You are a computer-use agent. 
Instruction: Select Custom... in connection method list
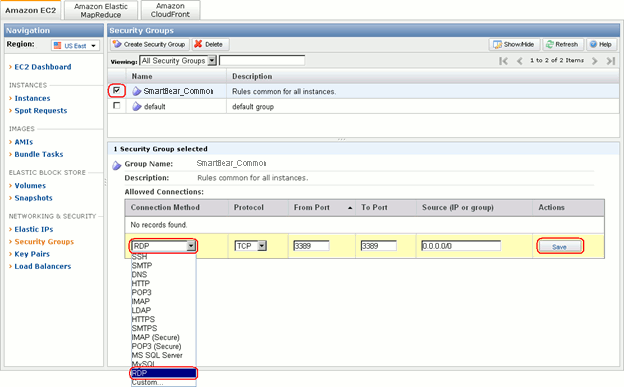click(x=163, y=382)
